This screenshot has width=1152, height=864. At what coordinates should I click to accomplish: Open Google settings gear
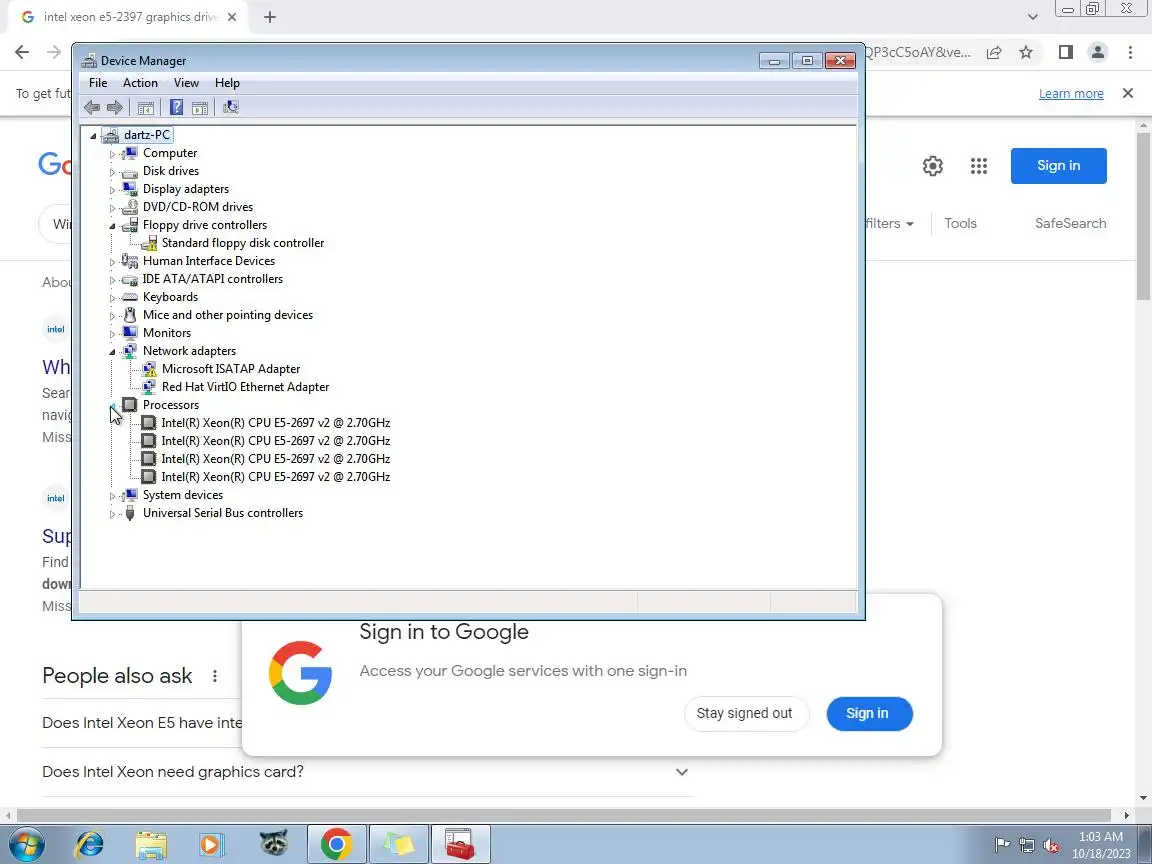933,166
